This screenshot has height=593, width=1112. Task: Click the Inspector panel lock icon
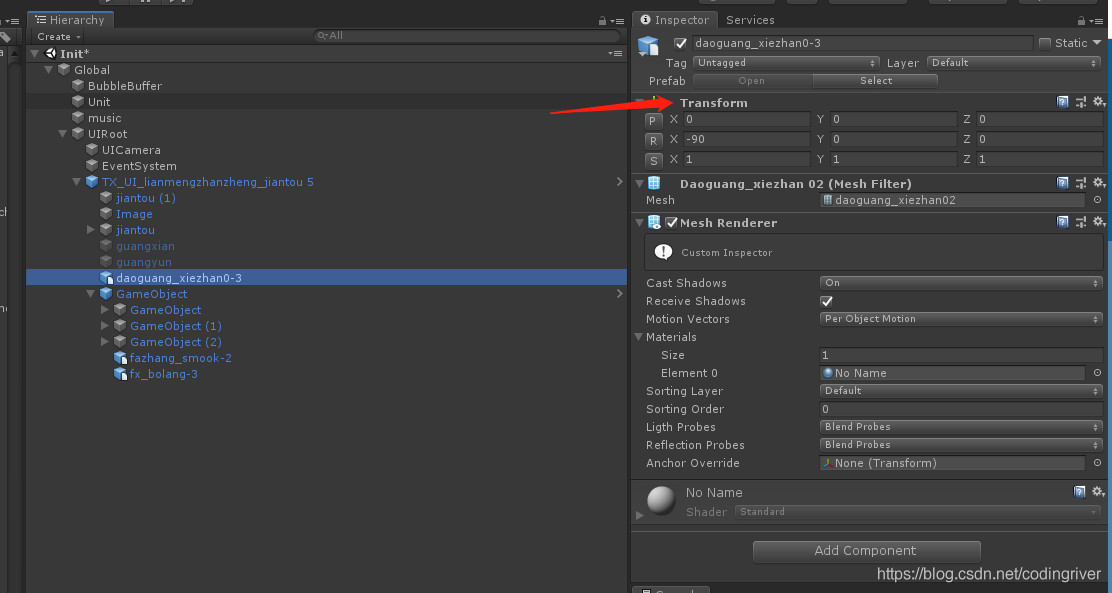click(1082, 21)
